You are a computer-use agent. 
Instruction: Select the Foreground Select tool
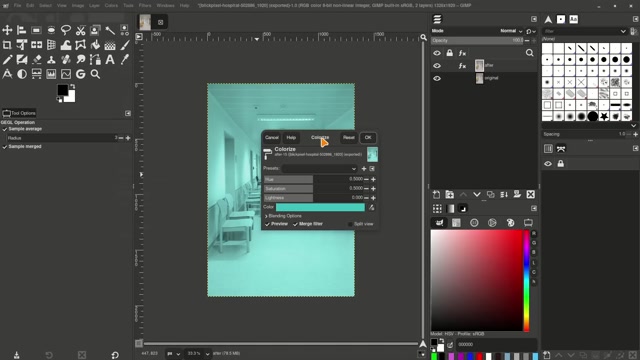(95, 30)
